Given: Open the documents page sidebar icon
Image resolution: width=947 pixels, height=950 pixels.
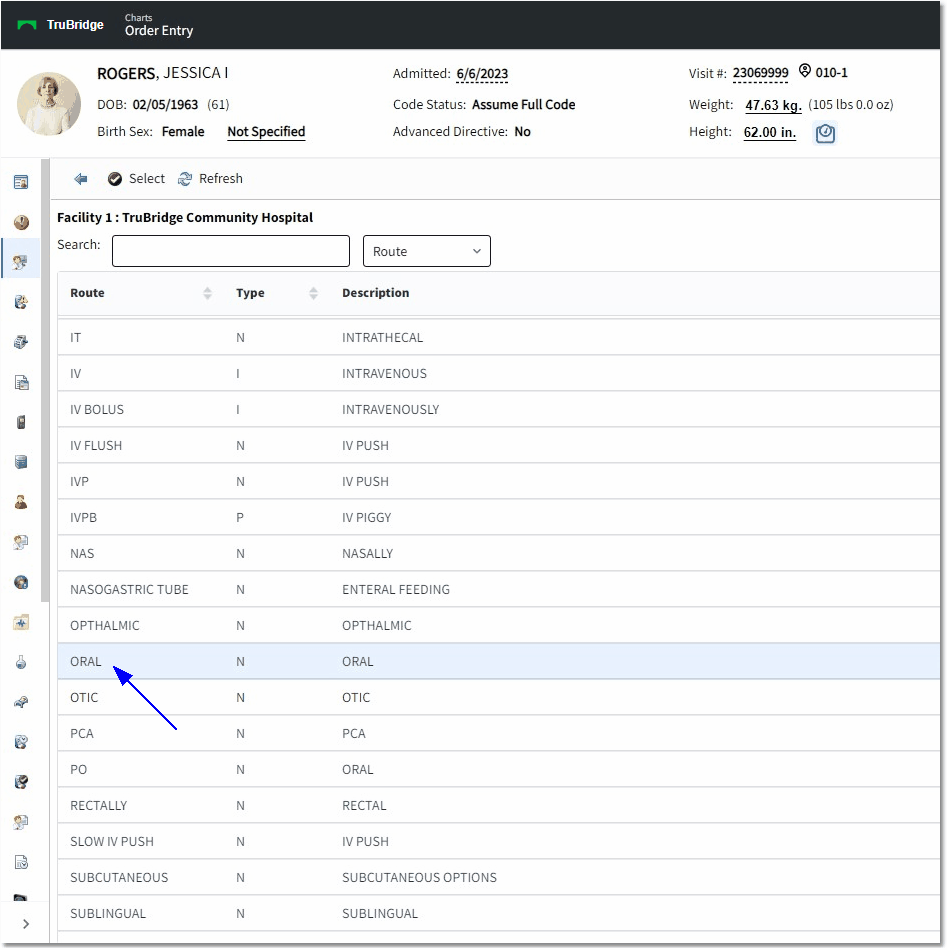Looking at the screenshot, I should click(21, 382).
